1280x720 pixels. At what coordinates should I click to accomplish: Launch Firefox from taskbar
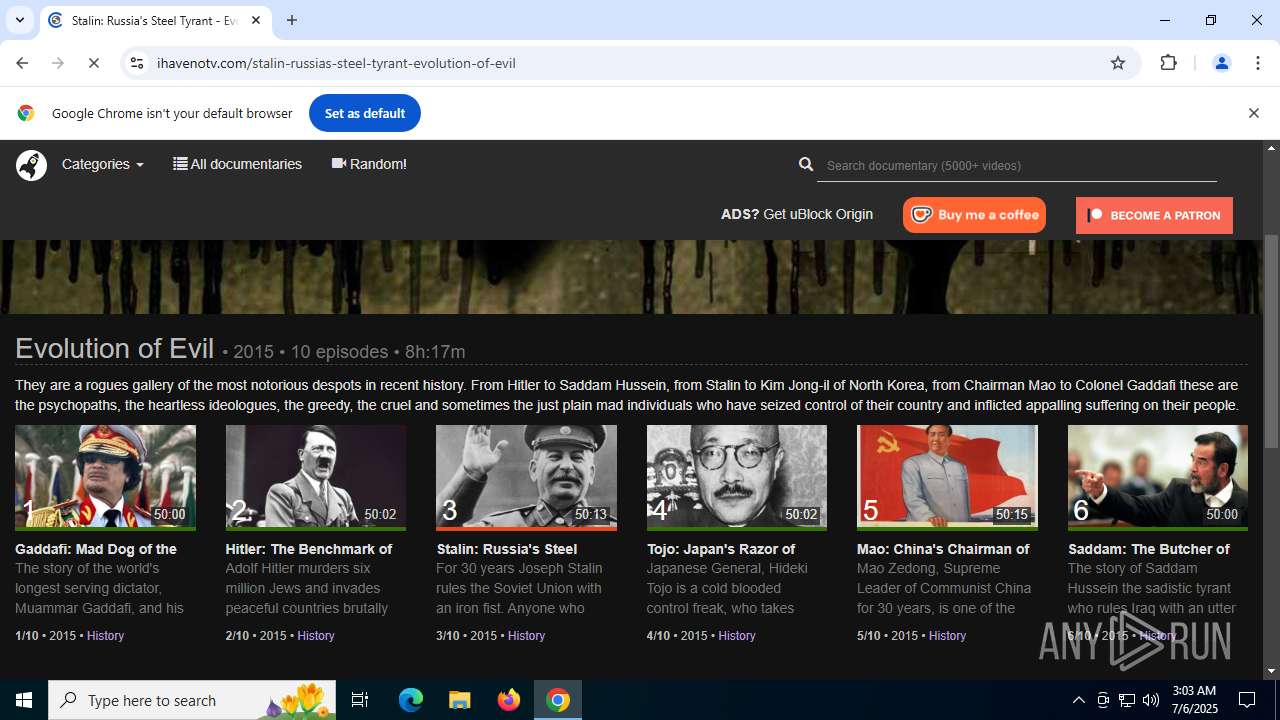509,700
